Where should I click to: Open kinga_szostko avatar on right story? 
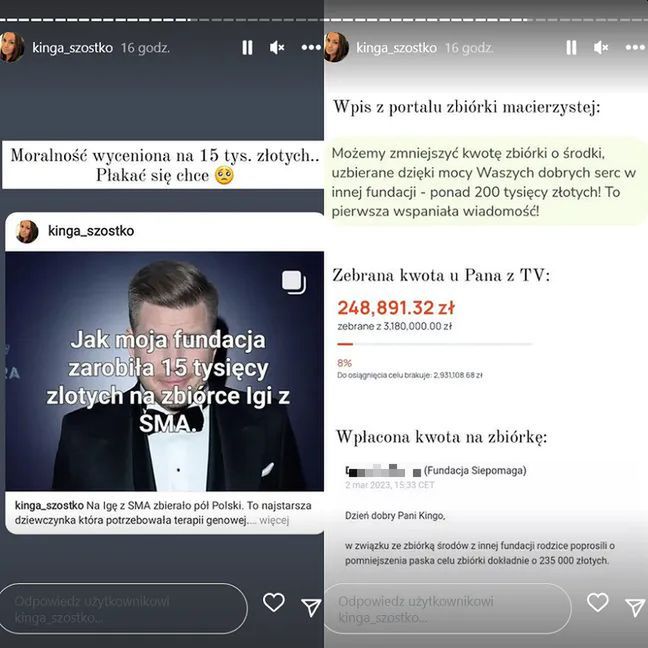click(336, 47)
